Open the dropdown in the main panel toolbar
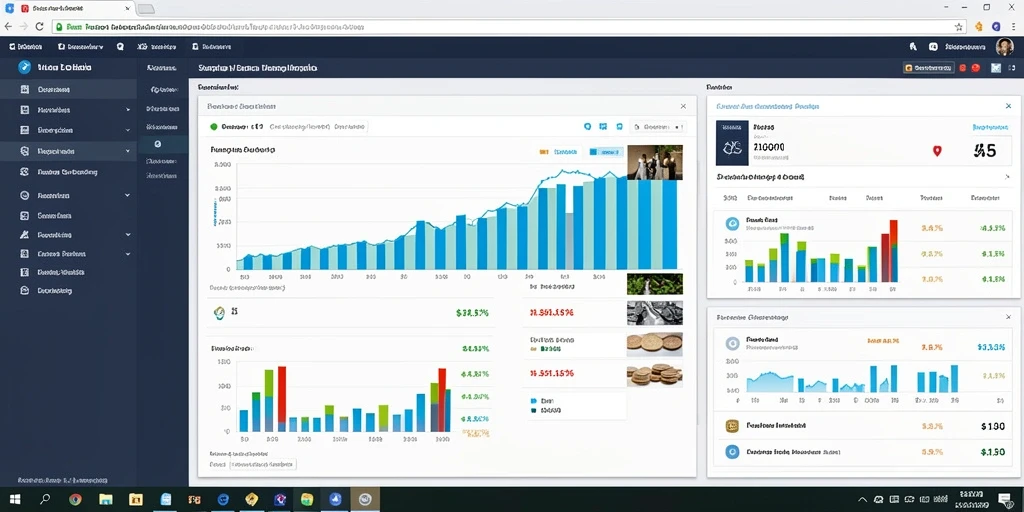This screenshot has height=512, width=1024. click(x=658, y=127)
